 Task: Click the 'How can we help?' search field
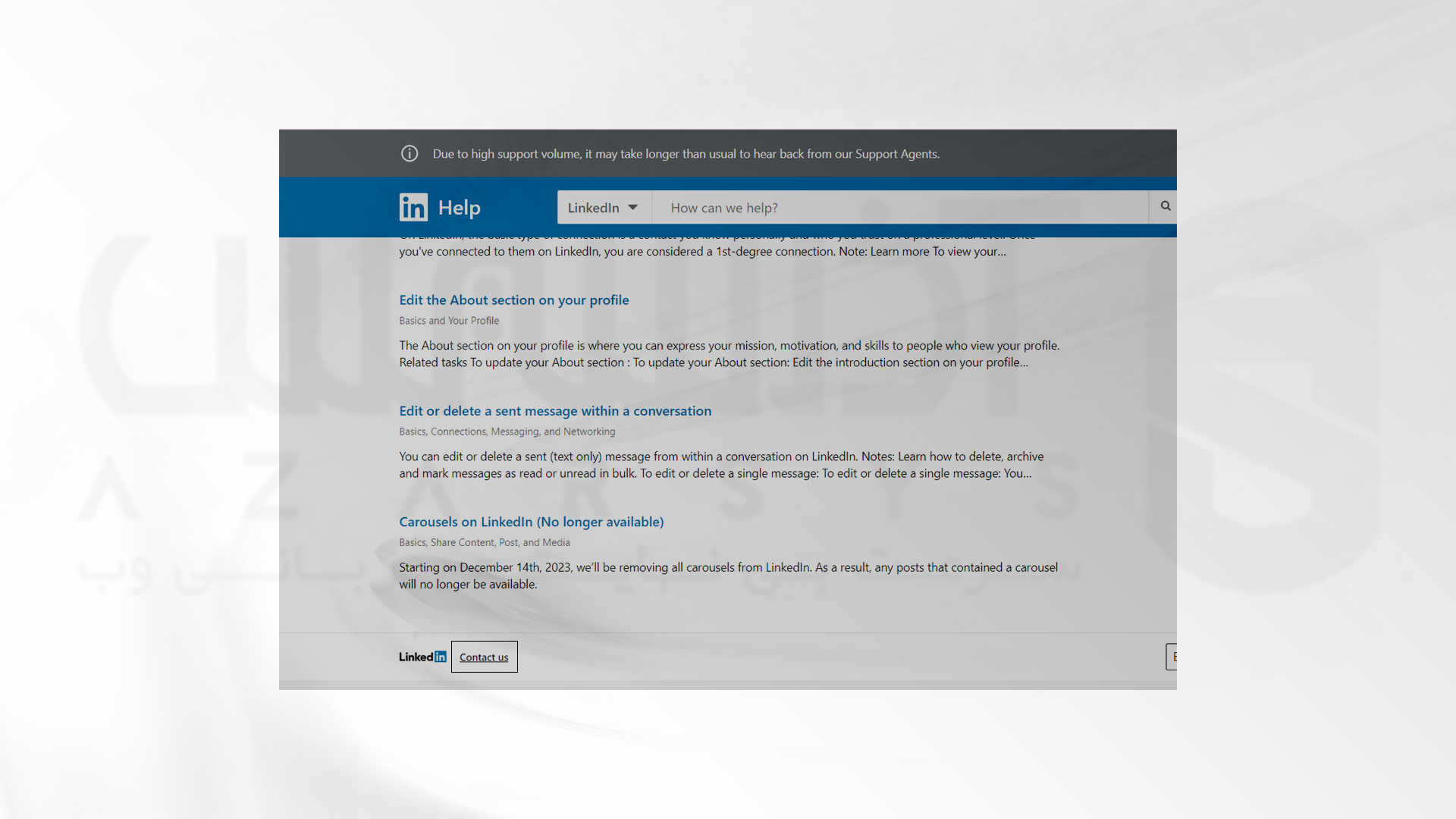coord(900,207)
